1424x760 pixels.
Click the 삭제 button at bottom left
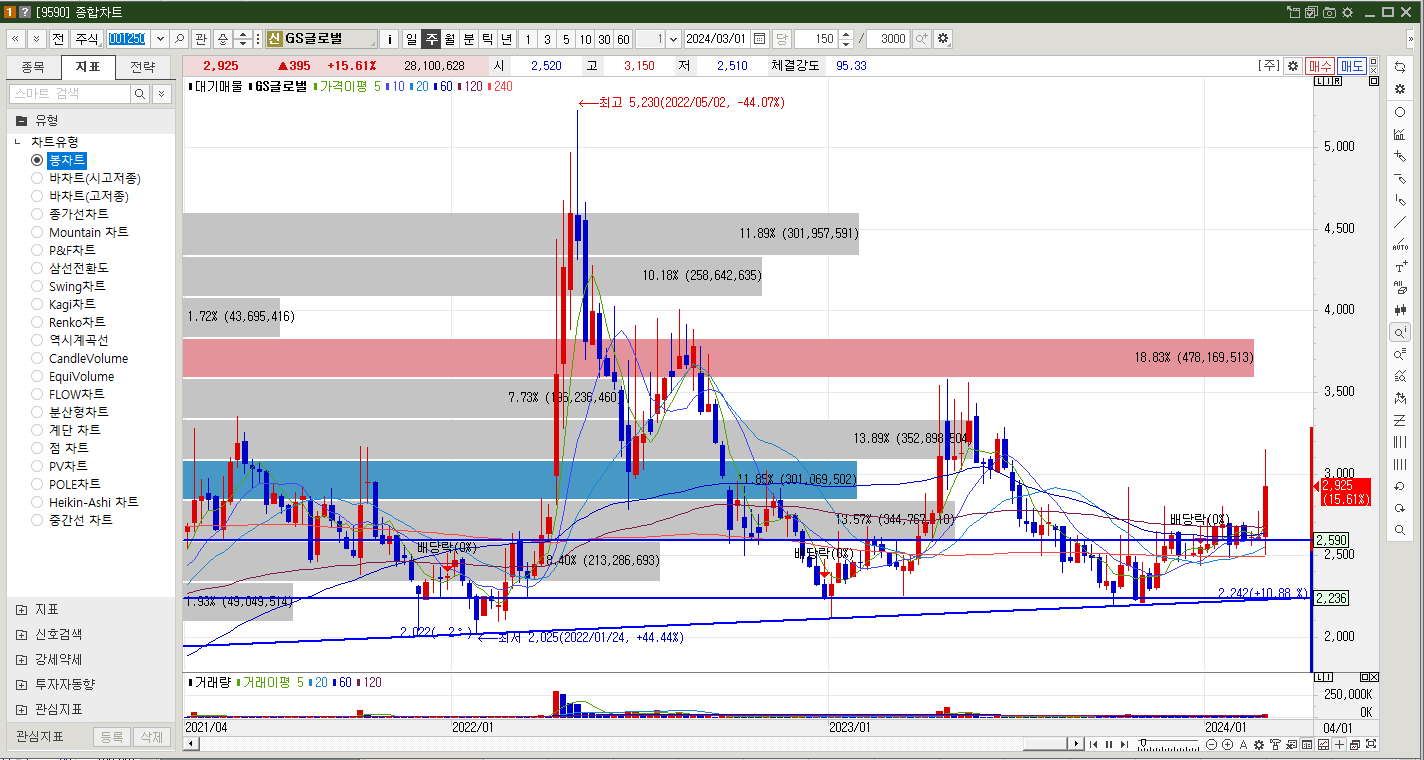point(152,737)
